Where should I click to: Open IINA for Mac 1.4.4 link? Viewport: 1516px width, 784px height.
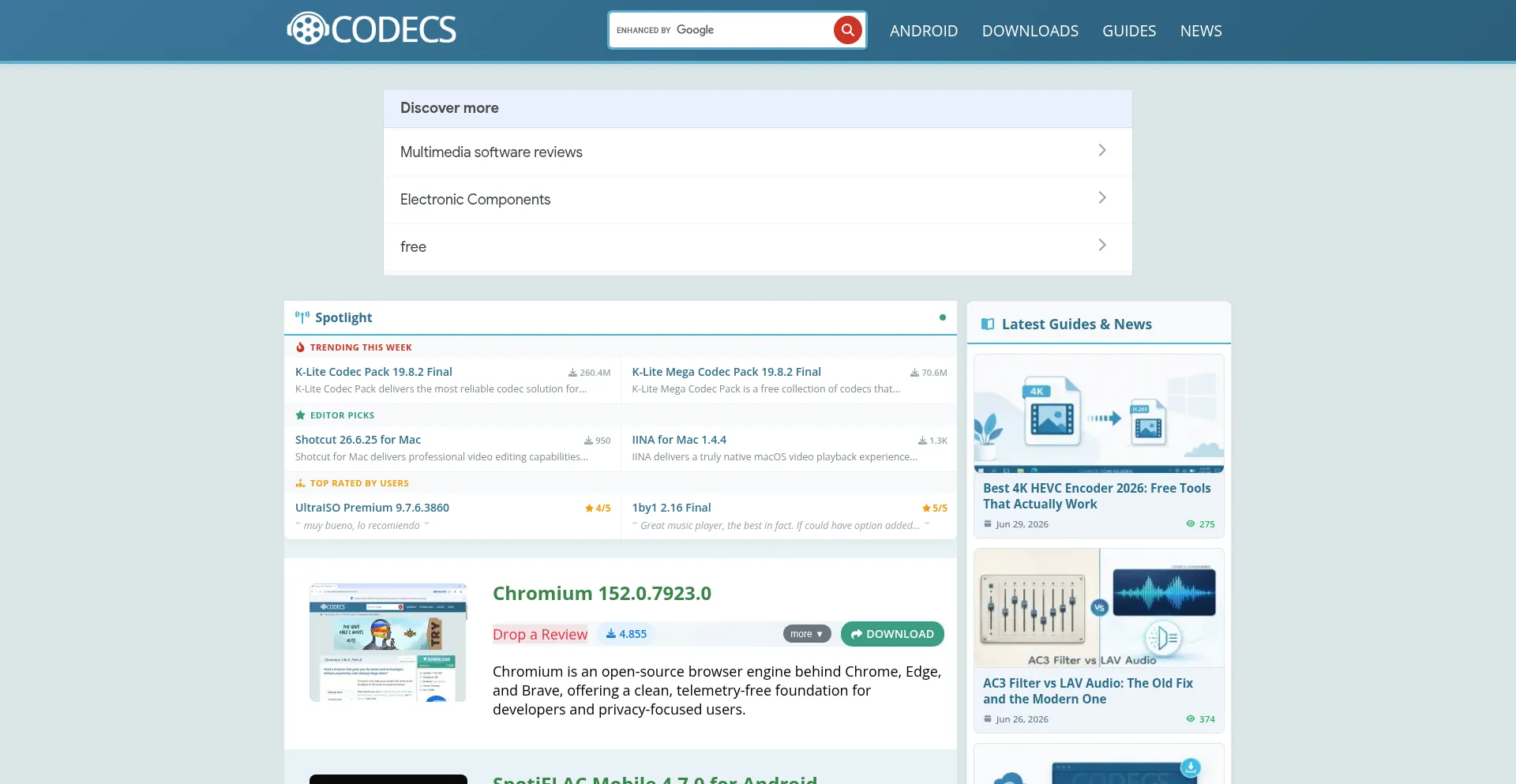click(x=679, y=440)
